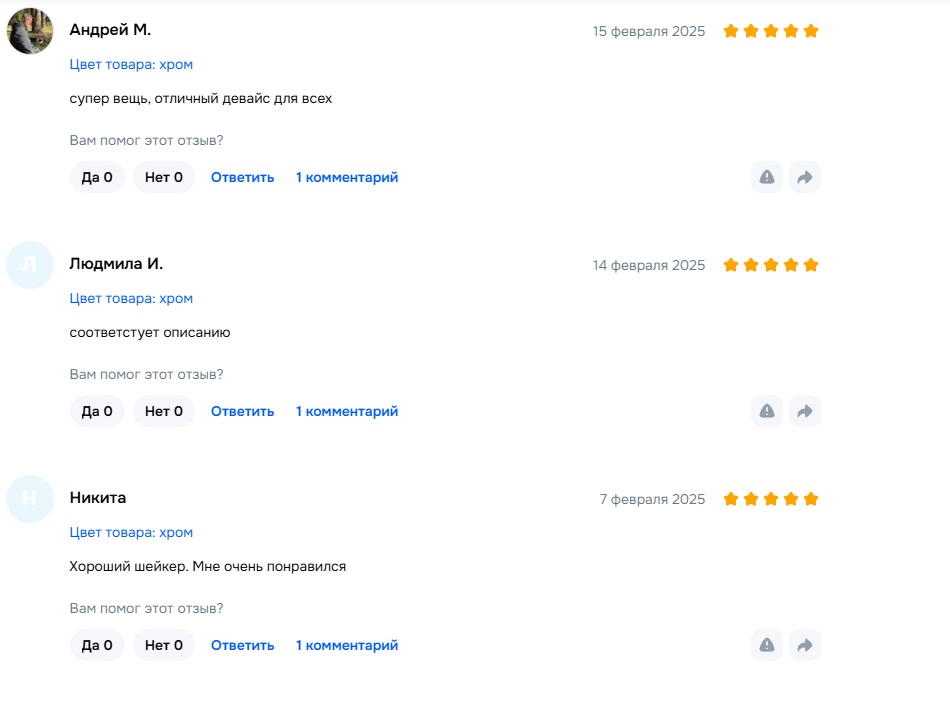Screen dimensions: 950x709
Task: Show the 1 комментарий on Никита's review
Action: (x=347, y=645)
